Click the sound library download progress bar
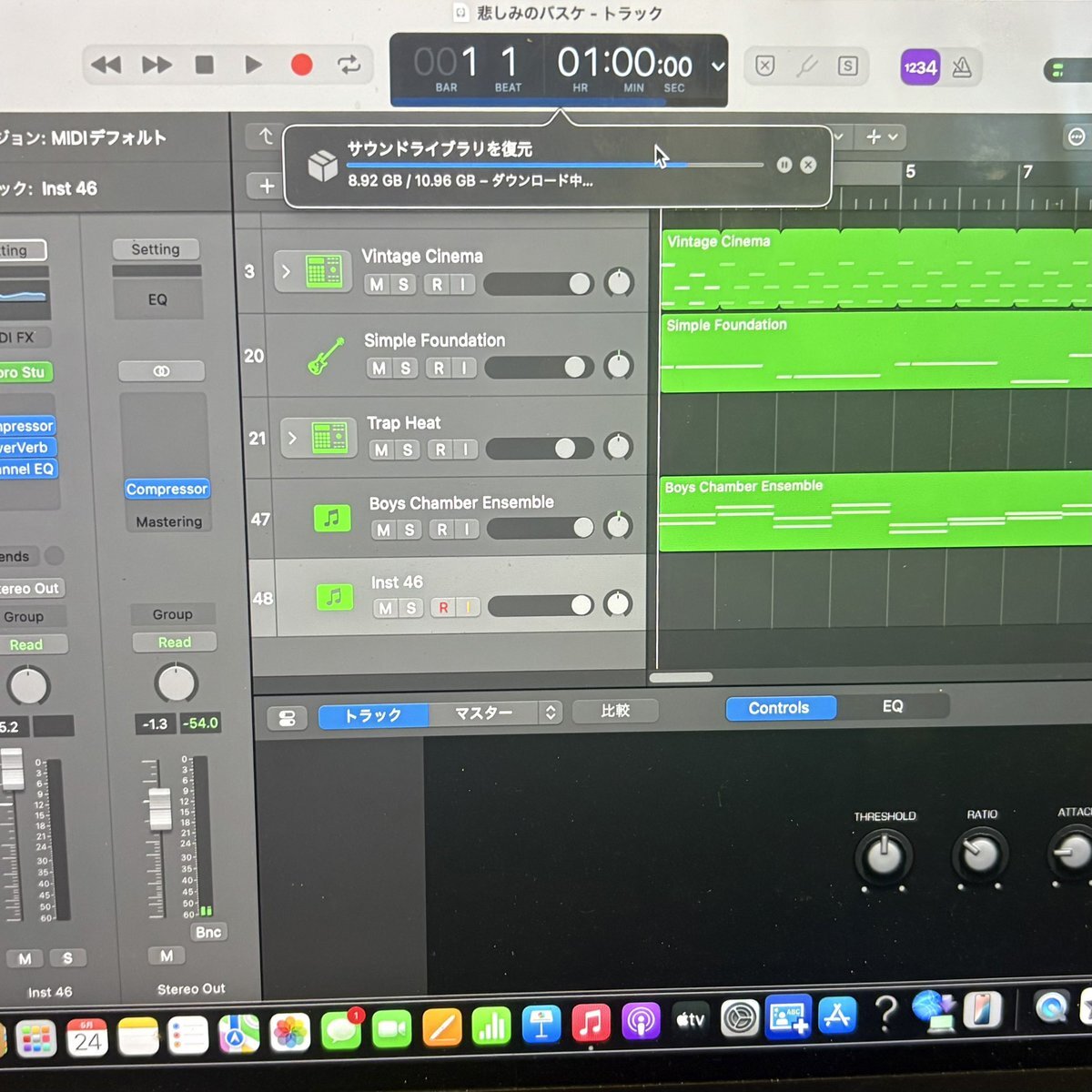The height and width of the screenshot is (1092, 1092). [x=554, y=165]
